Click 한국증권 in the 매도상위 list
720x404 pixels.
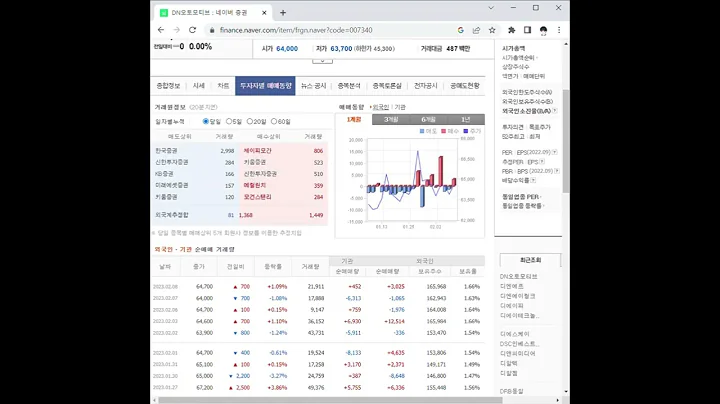[x=166, y=151]
